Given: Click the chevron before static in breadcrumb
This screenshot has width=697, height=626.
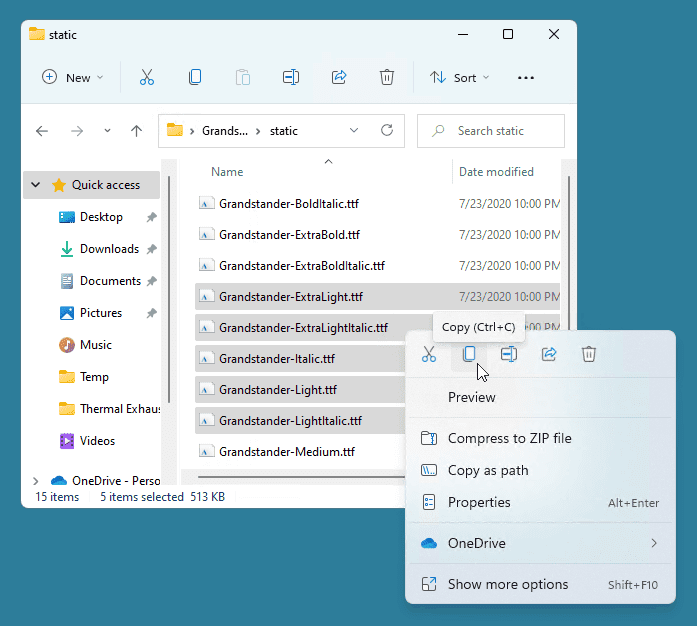Looking at the screenshot, I should tap(258, 131).
